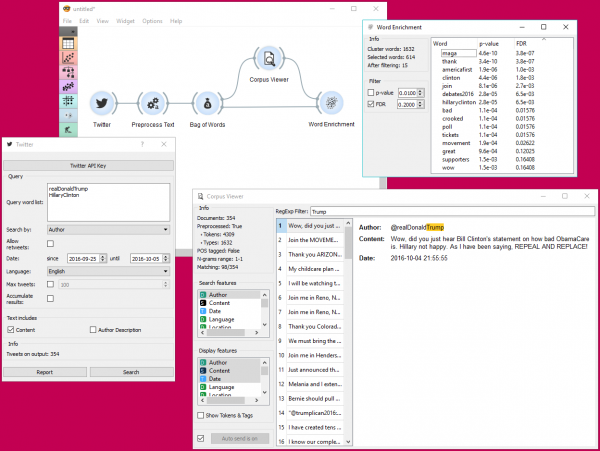Viewport: 600px width, 451px height.
Task: Open the Bag of Words widget
Action: [205, 103]
